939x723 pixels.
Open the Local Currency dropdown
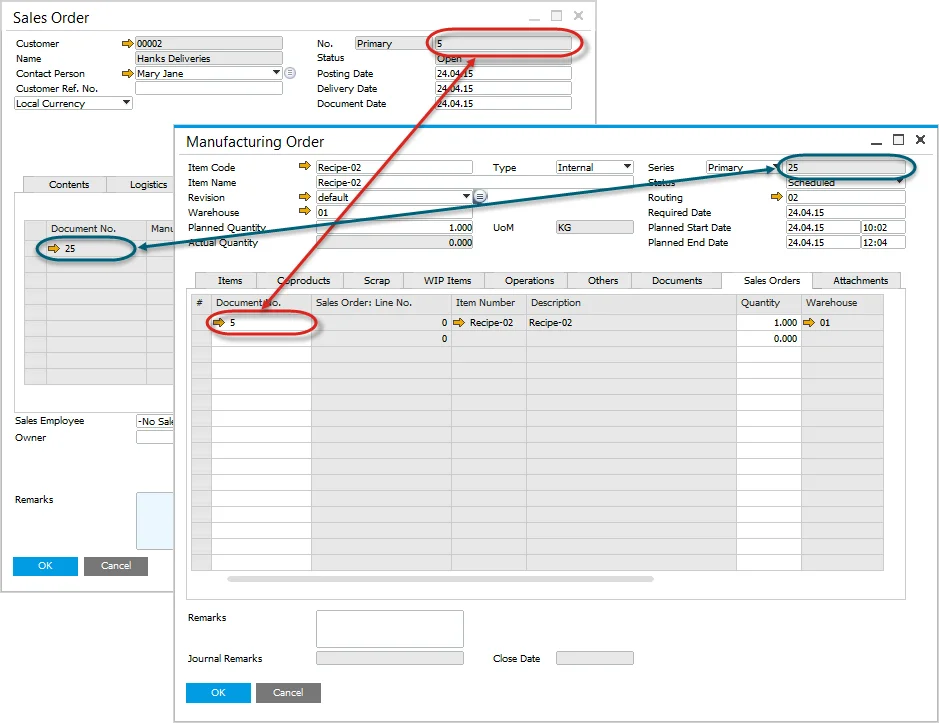[x=126, y=103]
